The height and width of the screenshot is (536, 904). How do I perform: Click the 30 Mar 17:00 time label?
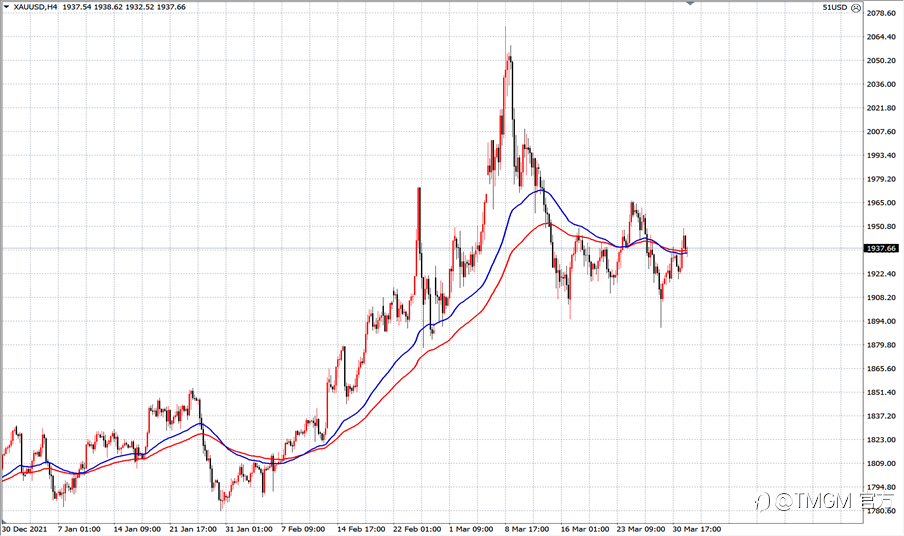(x=696, y=529)
